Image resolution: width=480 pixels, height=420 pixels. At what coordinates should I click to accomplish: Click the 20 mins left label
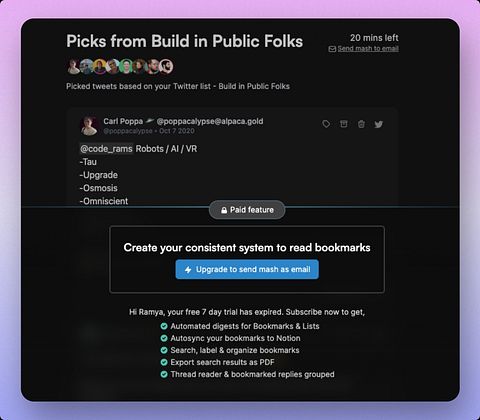coord(374,38)
